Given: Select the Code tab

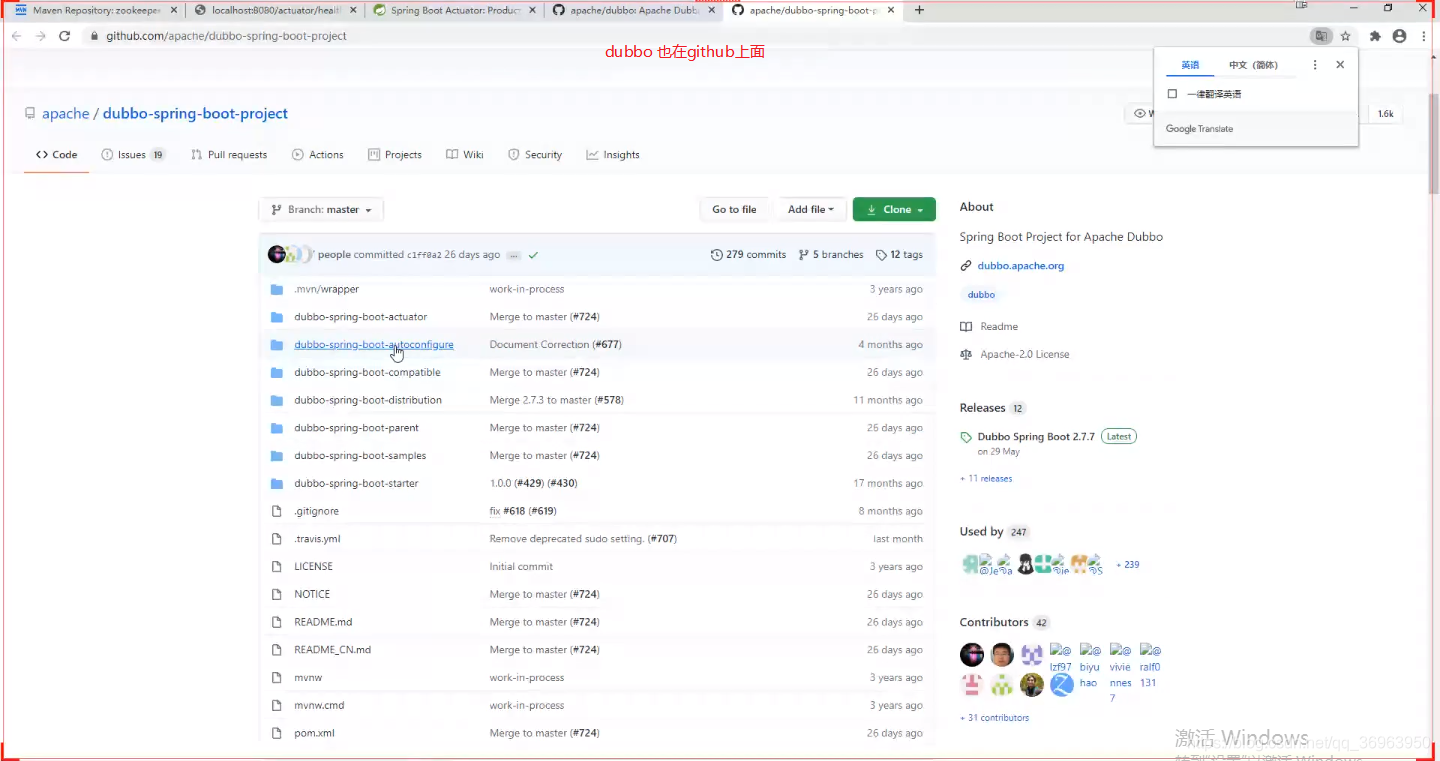Looking at the screenshot, I should click(x=57, y=155).
